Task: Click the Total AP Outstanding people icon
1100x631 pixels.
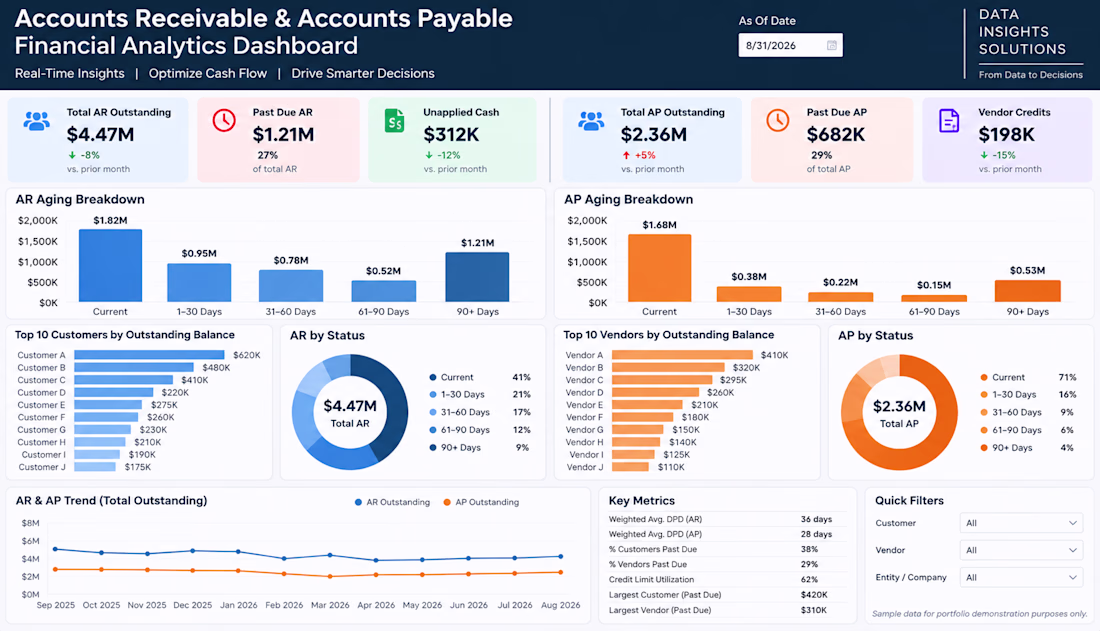Action: (x=591, y=121)
